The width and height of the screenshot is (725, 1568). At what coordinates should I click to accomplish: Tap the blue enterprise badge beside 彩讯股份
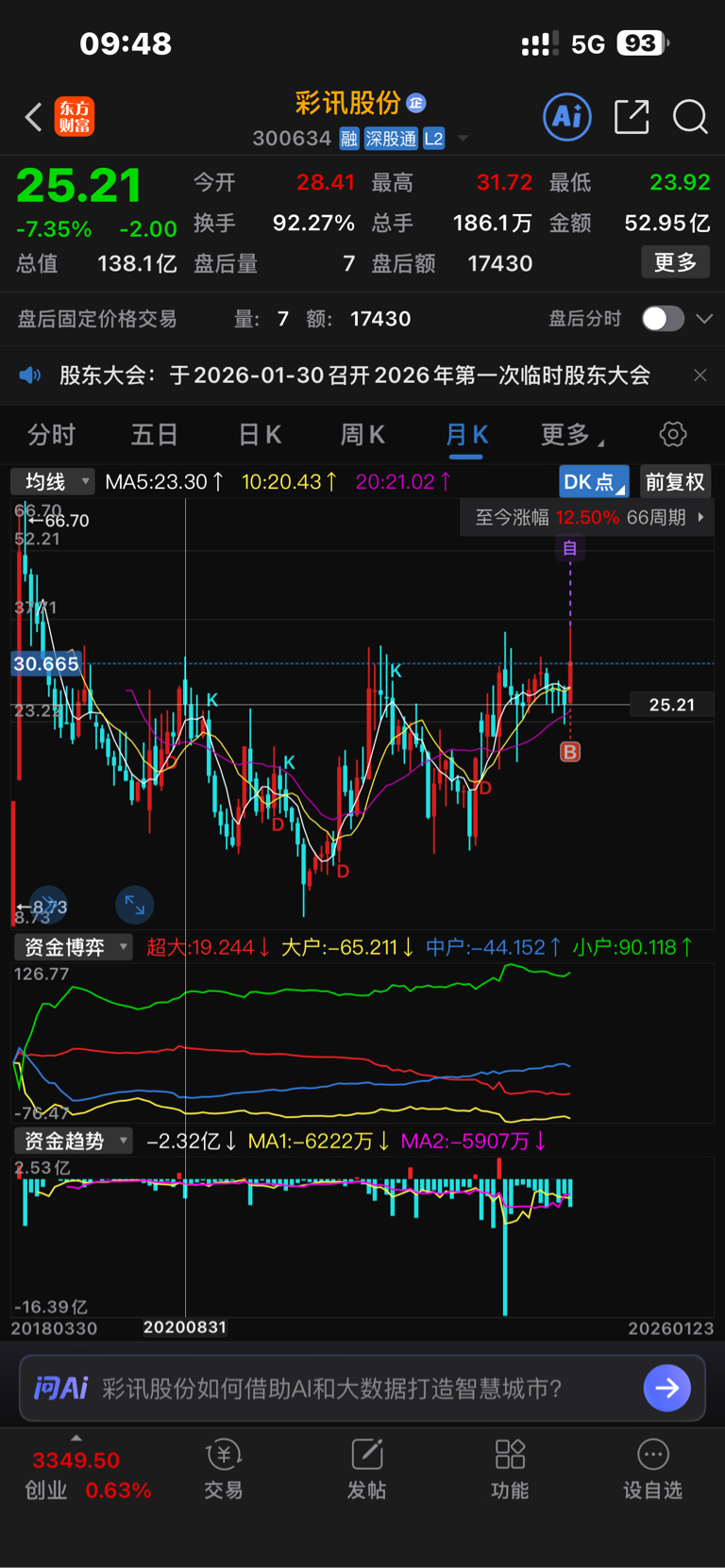(x=416, y=102)
